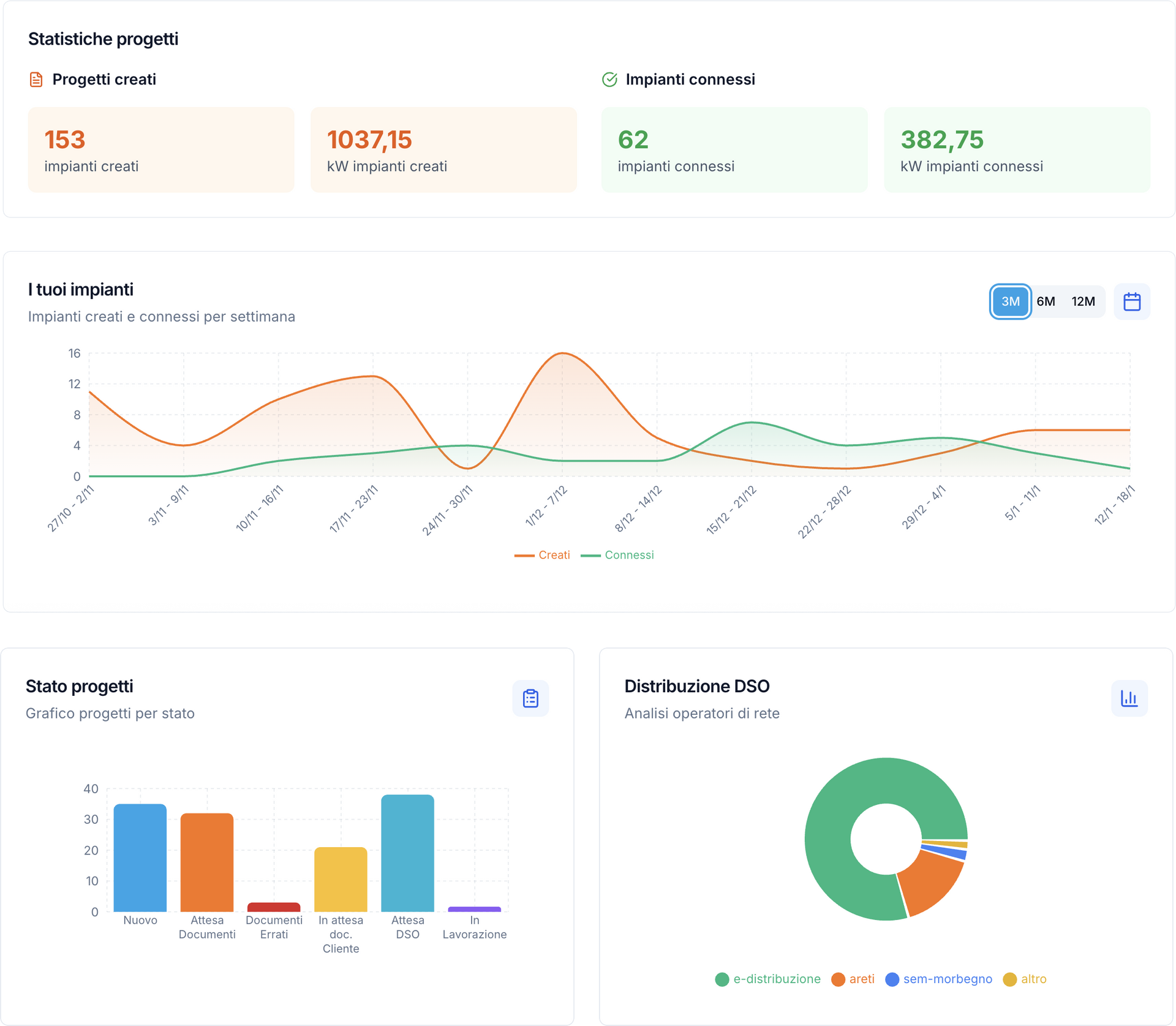Toggle areti in the donut legend
The width and height of the screenshot is (1176, 1026).
(853, 979)
